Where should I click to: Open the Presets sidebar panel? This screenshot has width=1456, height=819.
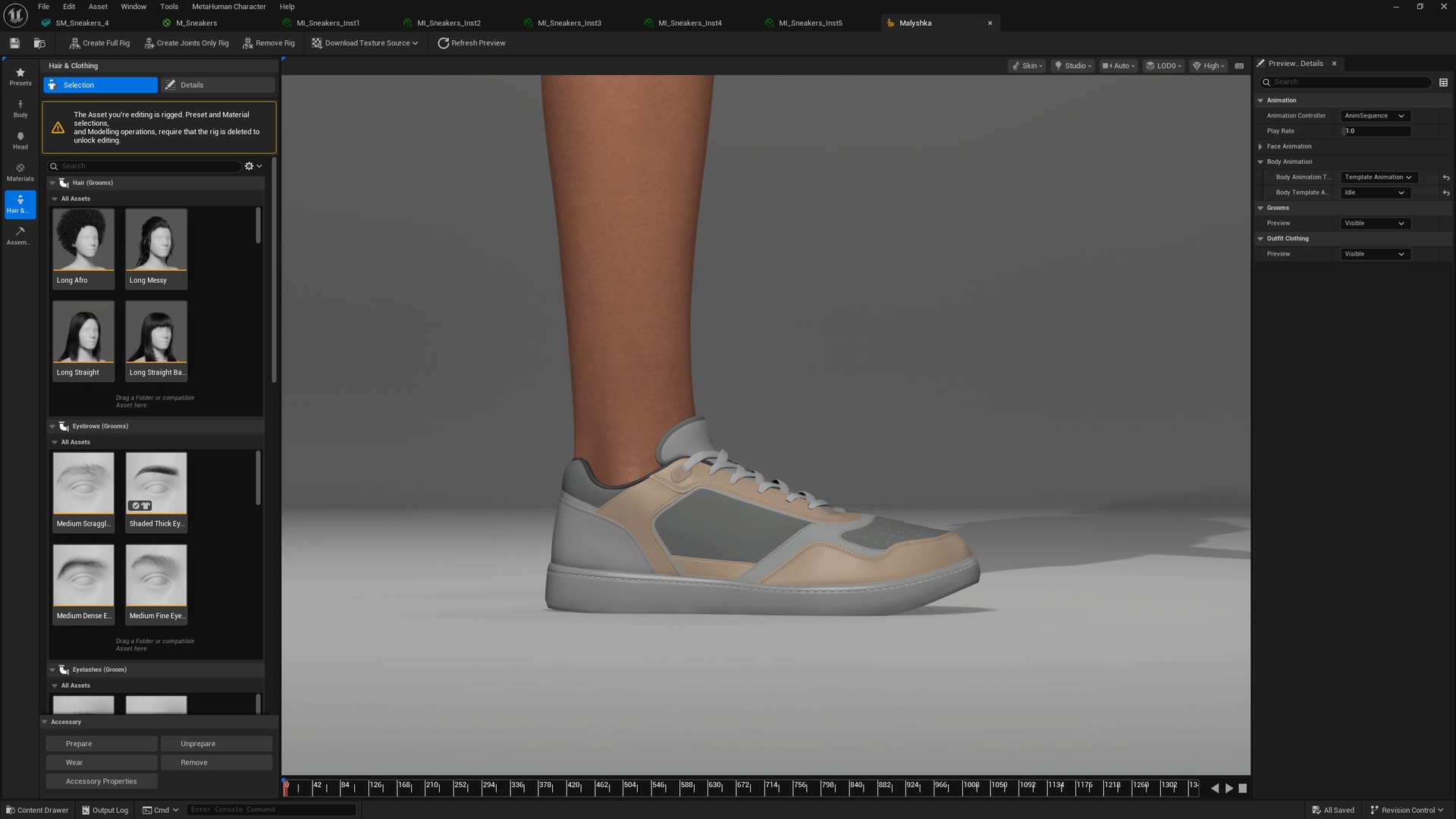pos(20,77)
